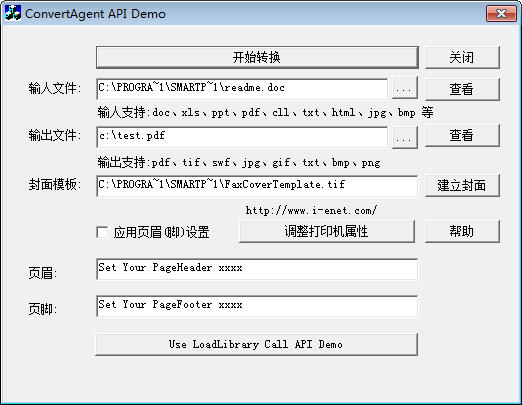Click the 页眉 page header text field
The height and width of the screenshot is (405, 522).
(x=257, y=269)
